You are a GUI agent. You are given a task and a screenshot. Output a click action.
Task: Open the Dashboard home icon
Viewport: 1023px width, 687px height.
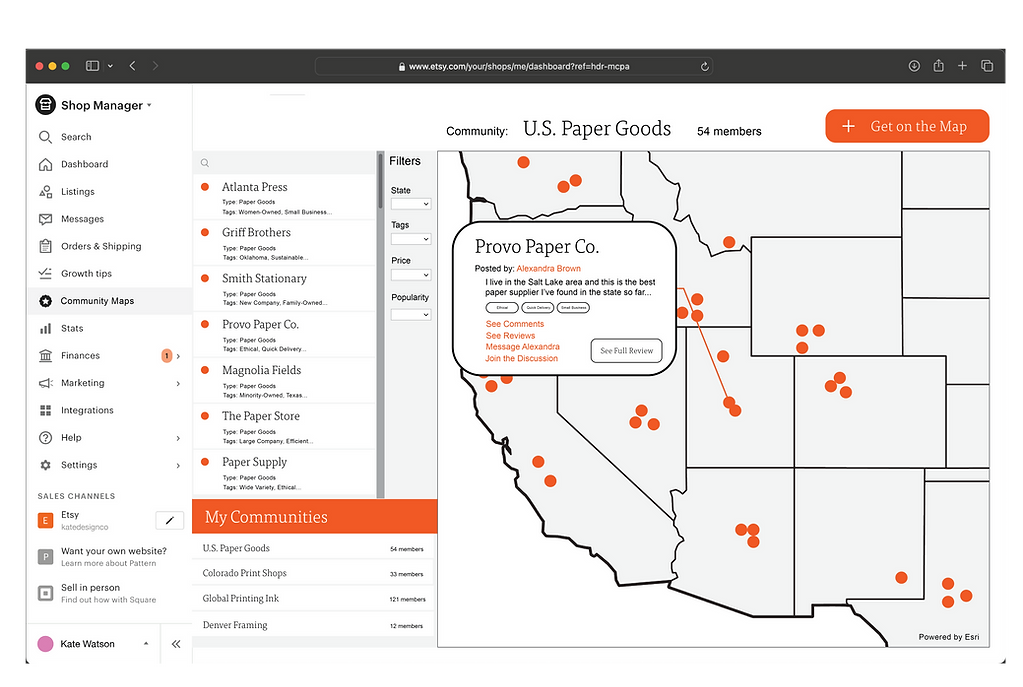[x=45, y=164]
